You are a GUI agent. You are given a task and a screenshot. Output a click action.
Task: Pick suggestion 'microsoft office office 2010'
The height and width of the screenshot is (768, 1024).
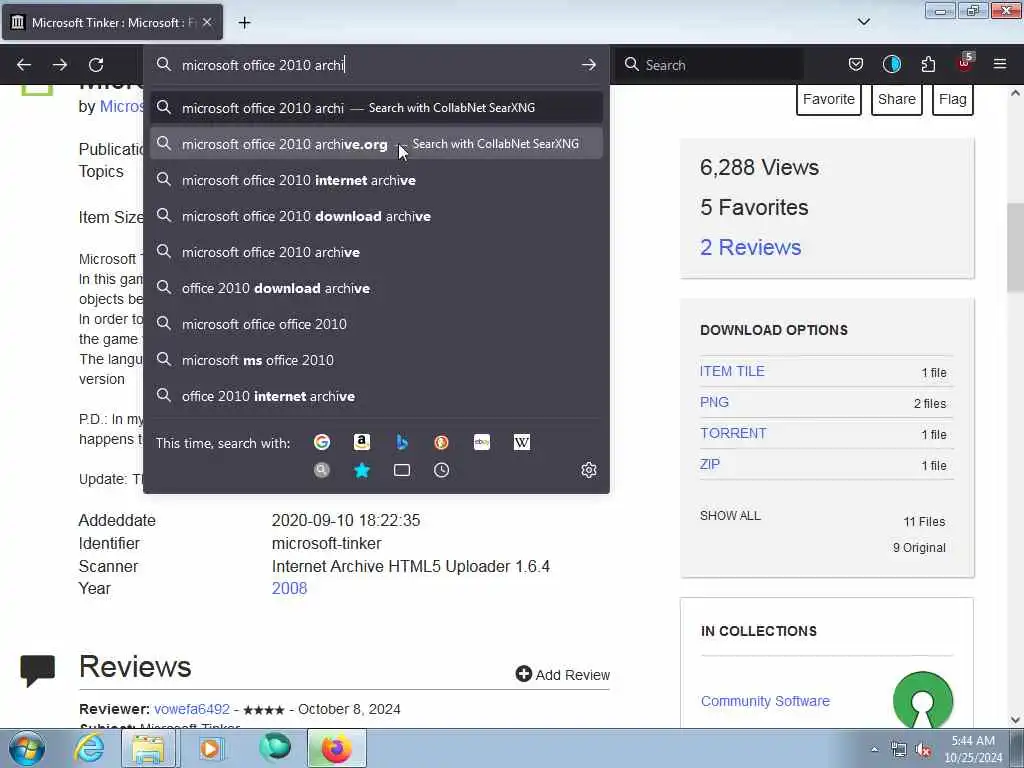(x=376, y=324)
